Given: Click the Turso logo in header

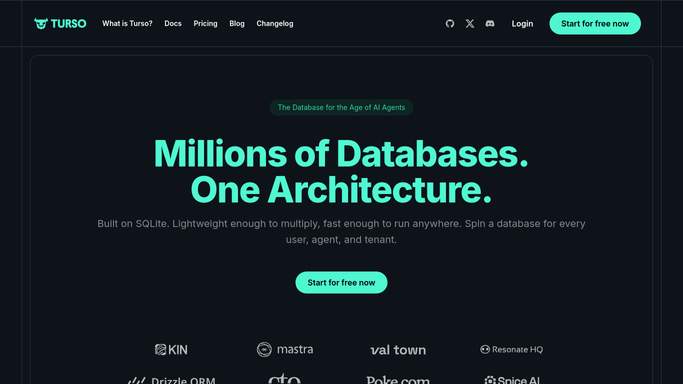Looking at the screenshot, I should coord(60,24).
